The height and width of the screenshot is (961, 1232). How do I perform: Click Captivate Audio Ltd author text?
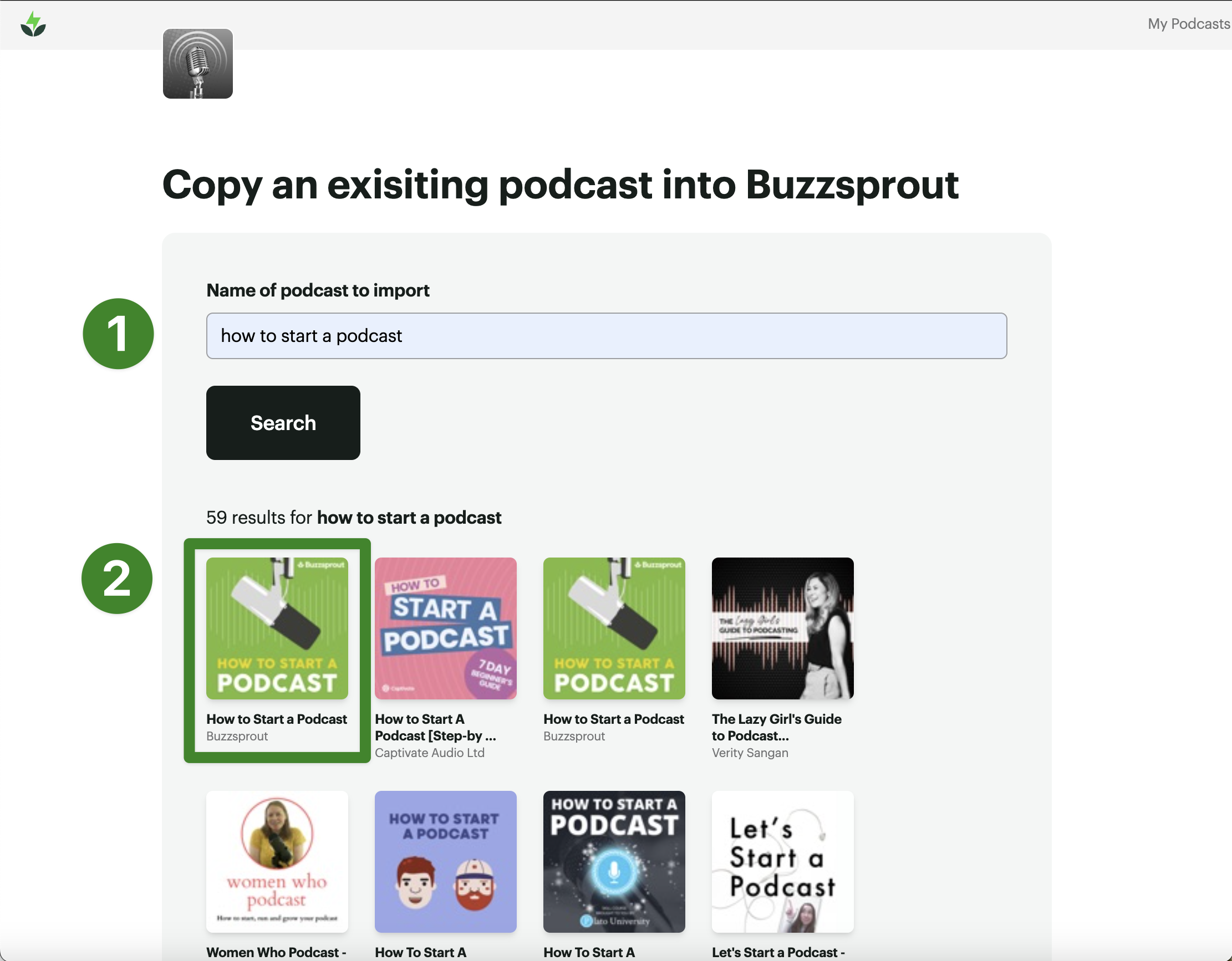pos(429,753)
